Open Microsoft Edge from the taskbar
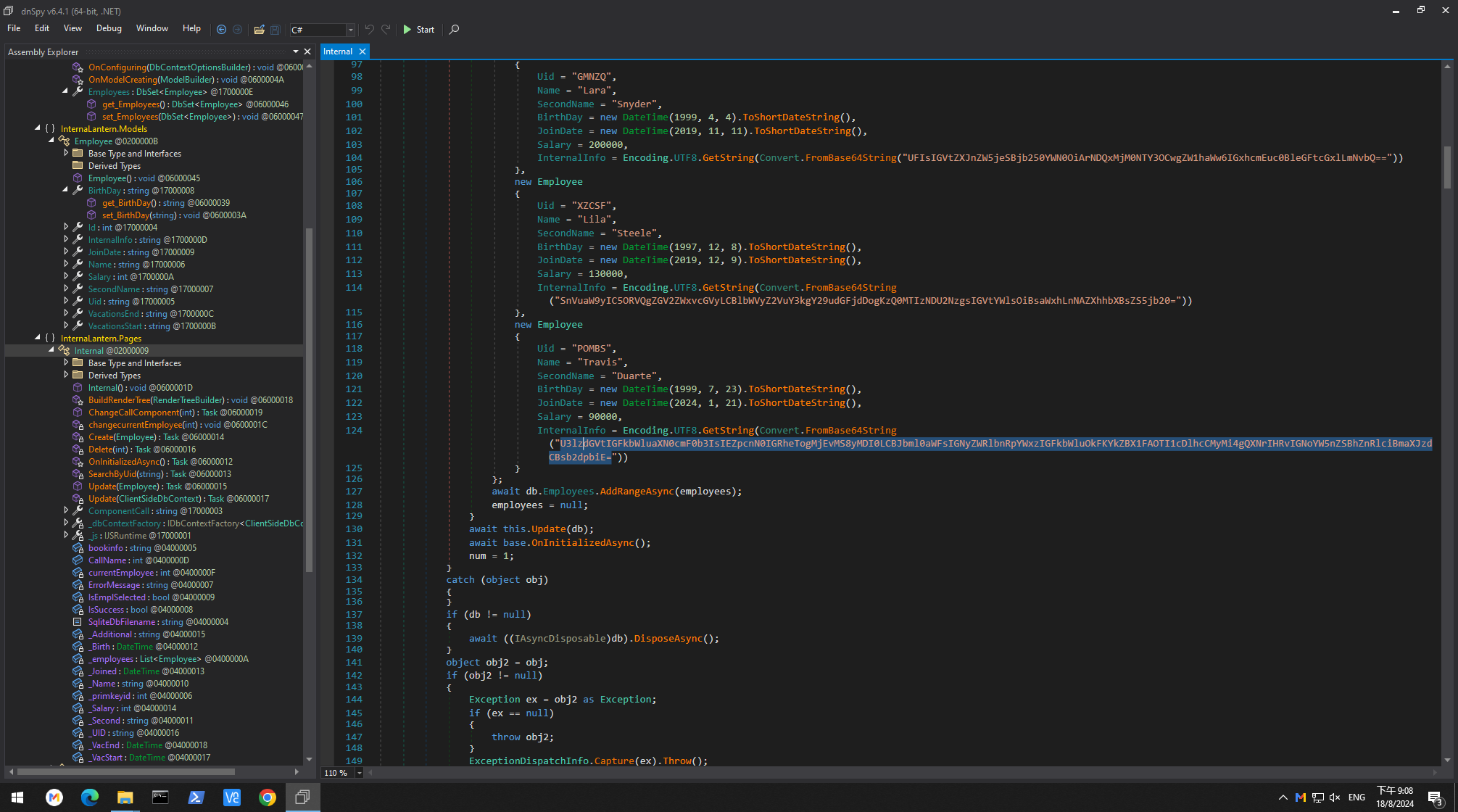1458x812 pixels. [x=89, y=797]
